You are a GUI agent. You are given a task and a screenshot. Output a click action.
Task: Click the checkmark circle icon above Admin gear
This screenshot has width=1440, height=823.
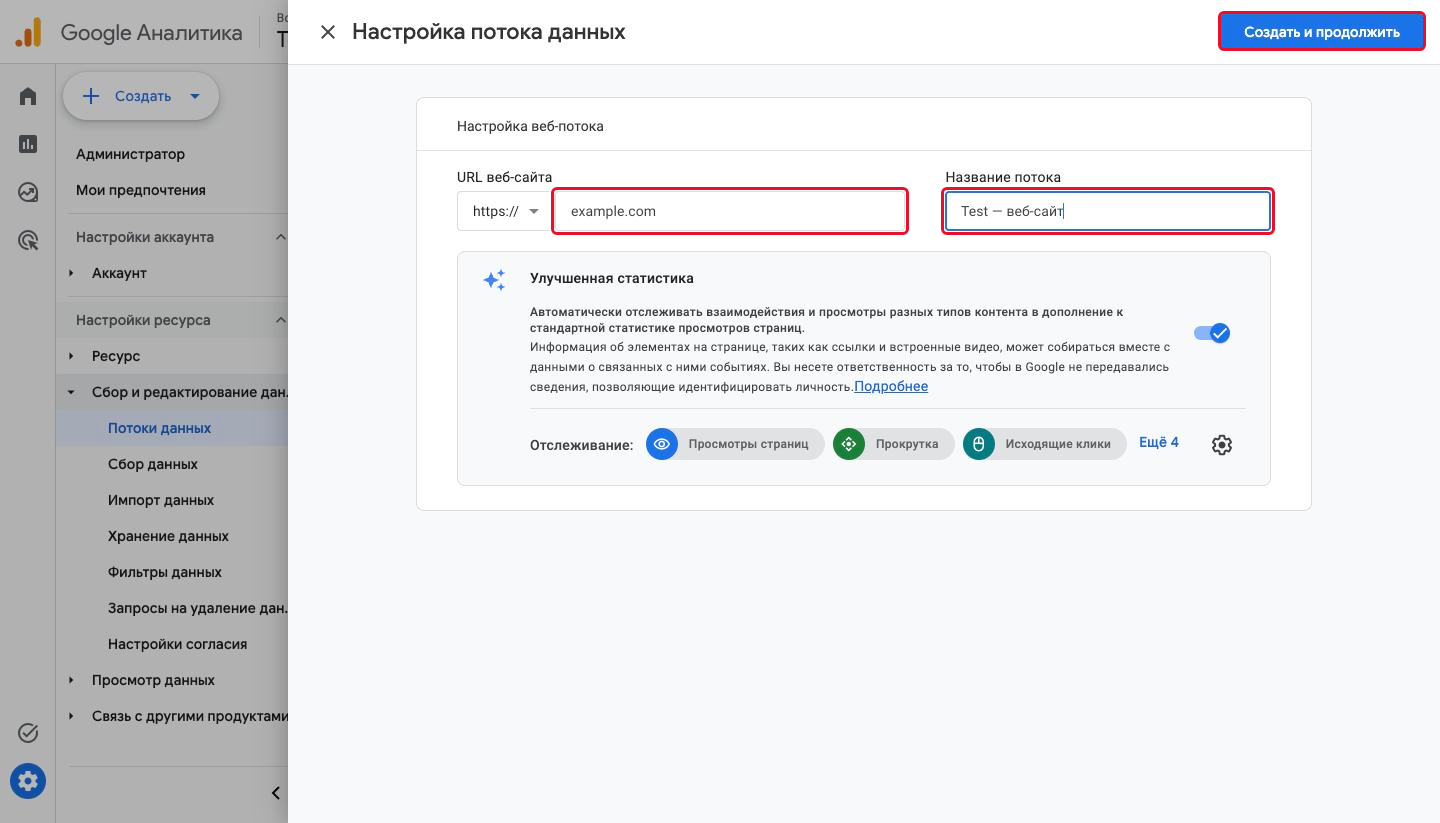point(28,733)
